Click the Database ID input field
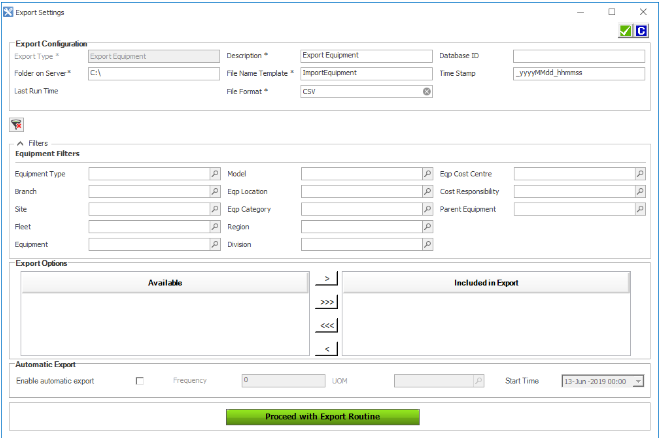Image resolution: width=659 pixels, height=438 pixels. tap(579, 55)
